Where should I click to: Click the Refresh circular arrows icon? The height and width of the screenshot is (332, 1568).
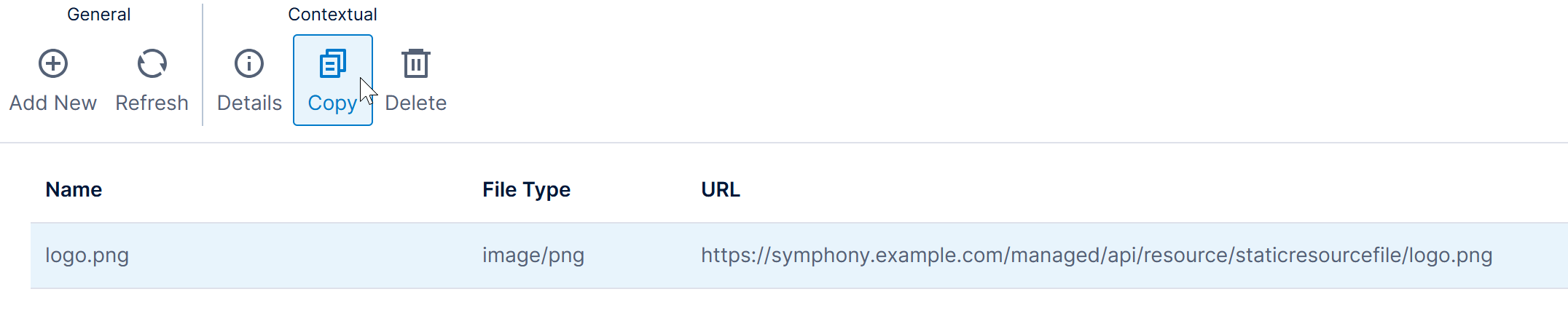152,64
